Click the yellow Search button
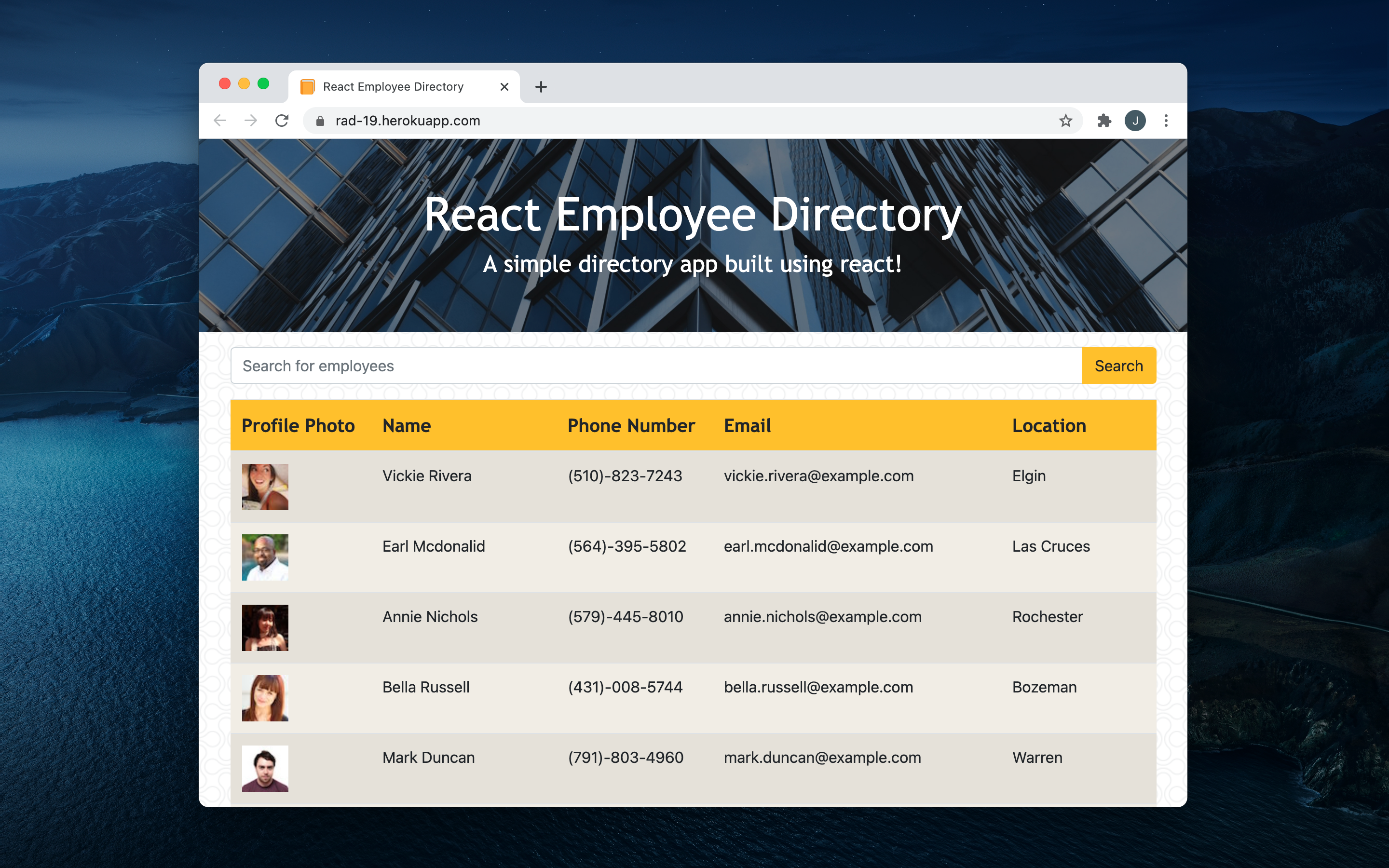Screen dimensions: 1389x868 point(1118,366)
